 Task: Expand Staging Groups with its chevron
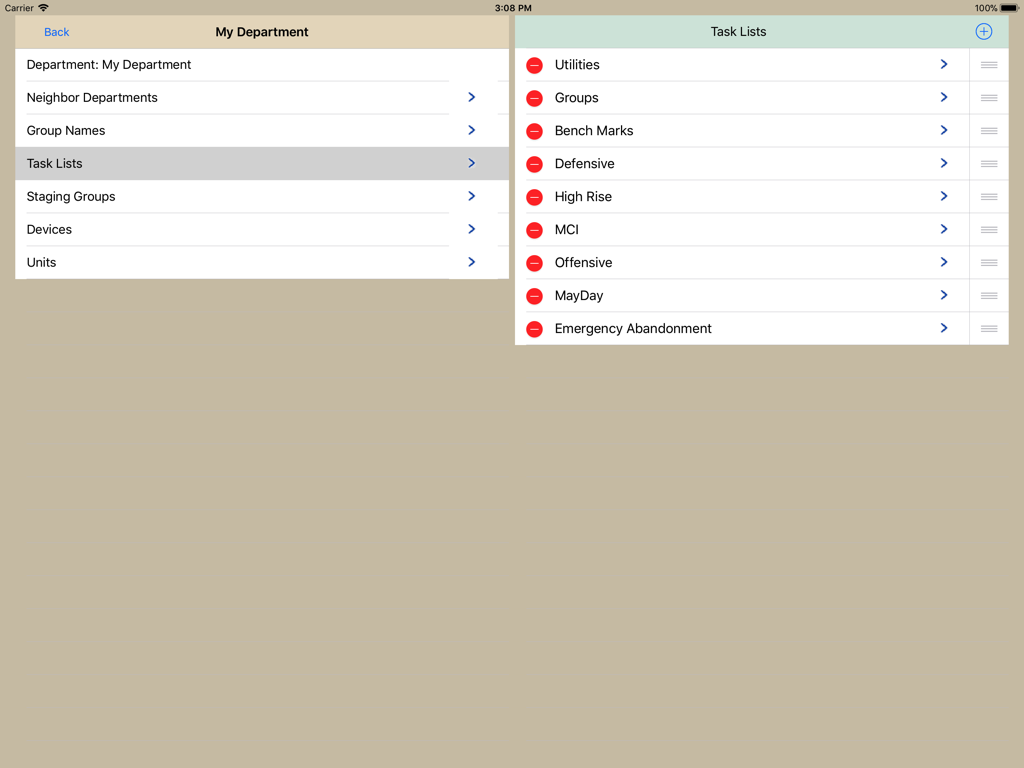click(471, 196)
